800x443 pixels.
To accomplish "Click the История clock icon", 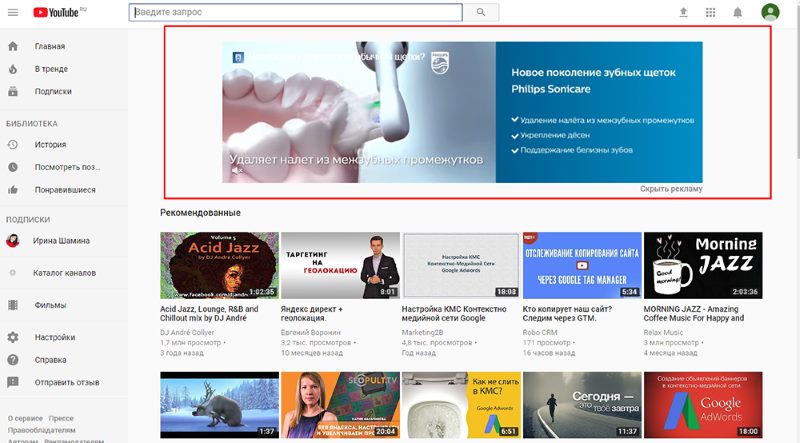I will point(13,144).
